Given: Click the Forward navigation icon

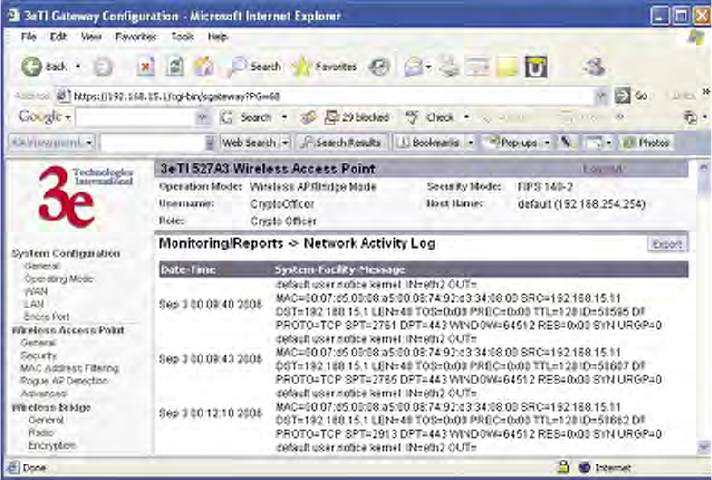Looking at the screenshot, I should [x=103, y=68].
